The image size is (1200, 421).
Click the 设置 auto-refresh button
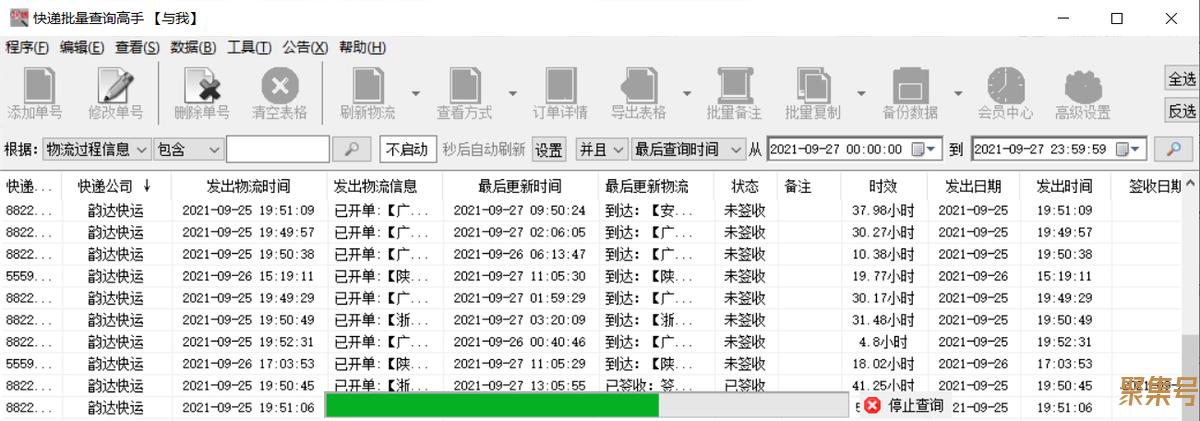click(548, 150)
